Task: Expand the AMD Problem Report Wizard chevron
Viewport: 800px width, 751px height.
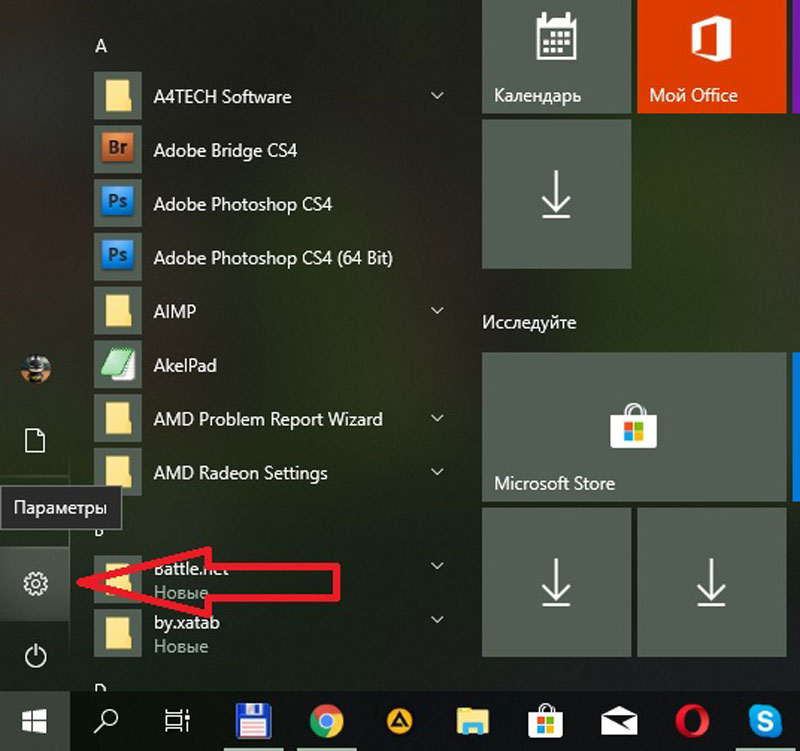Action: [x=437, y=418]
